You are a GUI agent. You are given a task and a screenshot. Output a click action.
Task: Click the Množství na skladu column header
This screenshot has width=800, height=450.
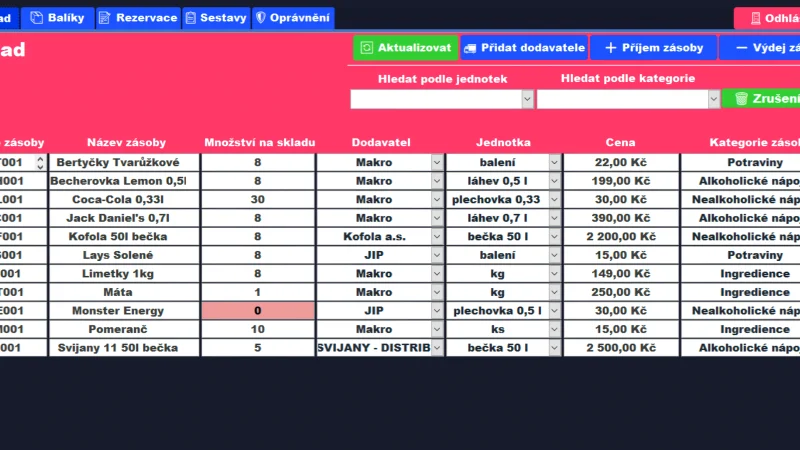[260, 142]
